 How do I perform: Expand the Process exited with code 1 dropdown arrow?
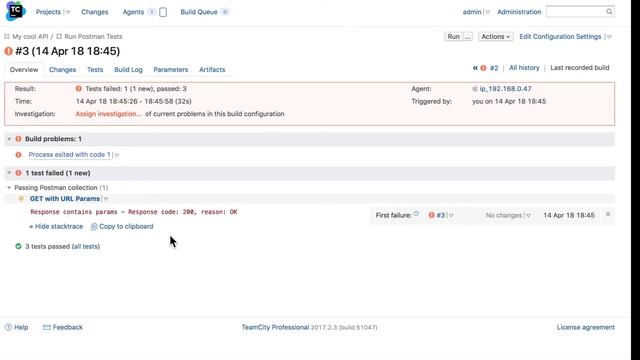tap(117, 155)
